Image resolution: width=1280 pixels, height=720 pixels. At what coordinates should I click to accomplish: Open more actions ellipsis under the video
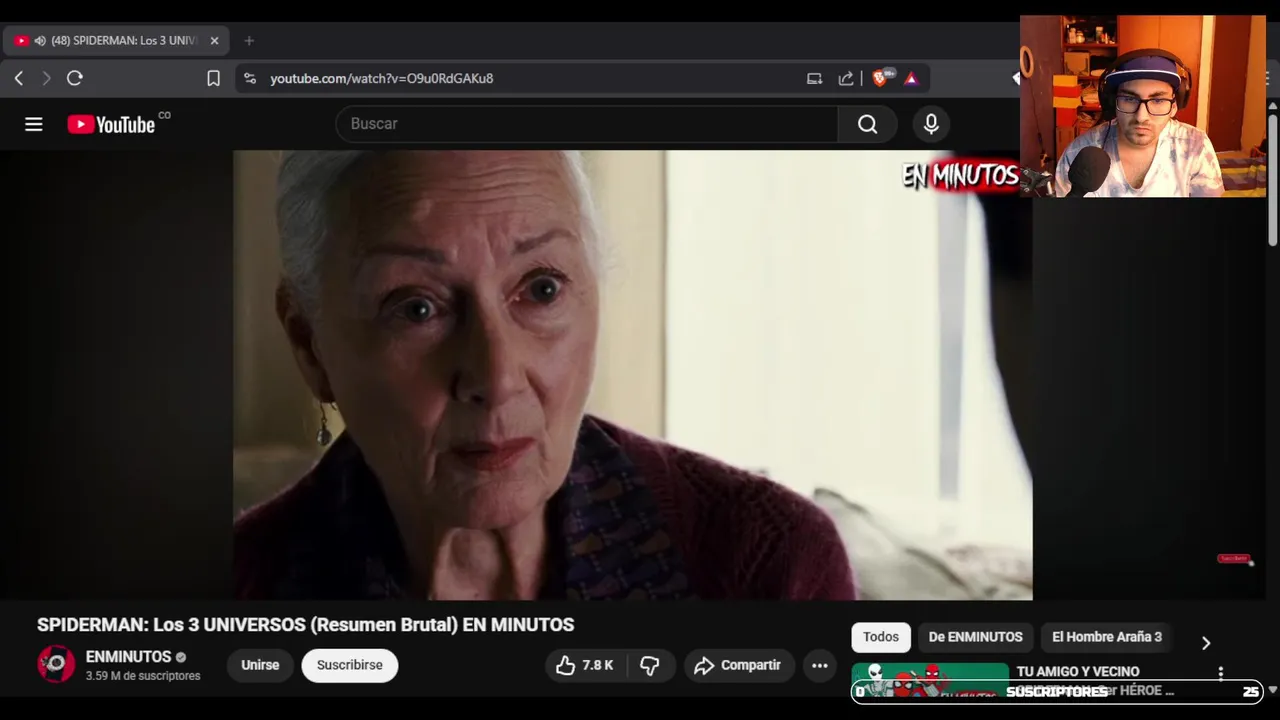(820, 665)
